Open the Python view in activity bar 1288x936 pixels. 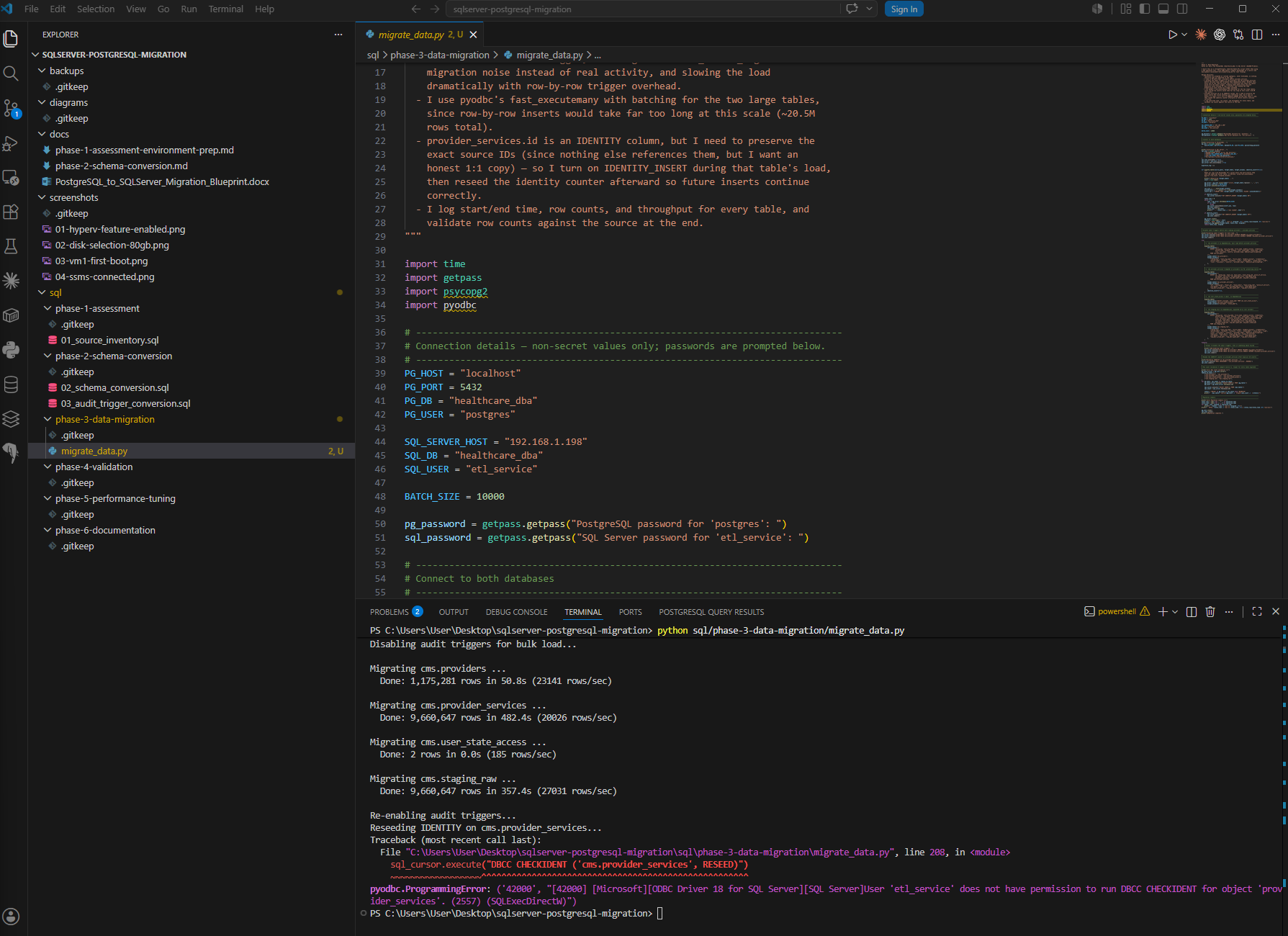[11, 350]
